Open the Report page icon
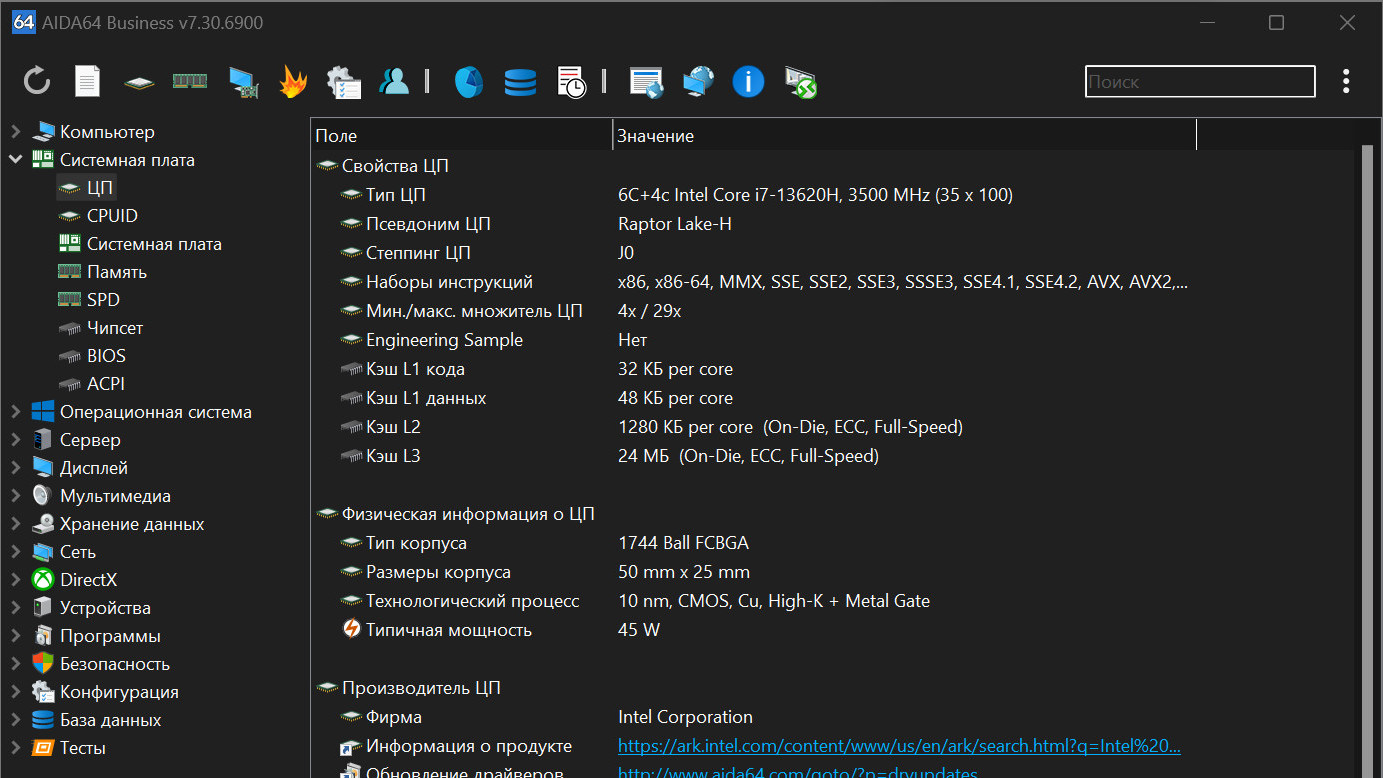The width and height of the screenshot is (1383, 778). pyautogui.click(x=88, y=82)
